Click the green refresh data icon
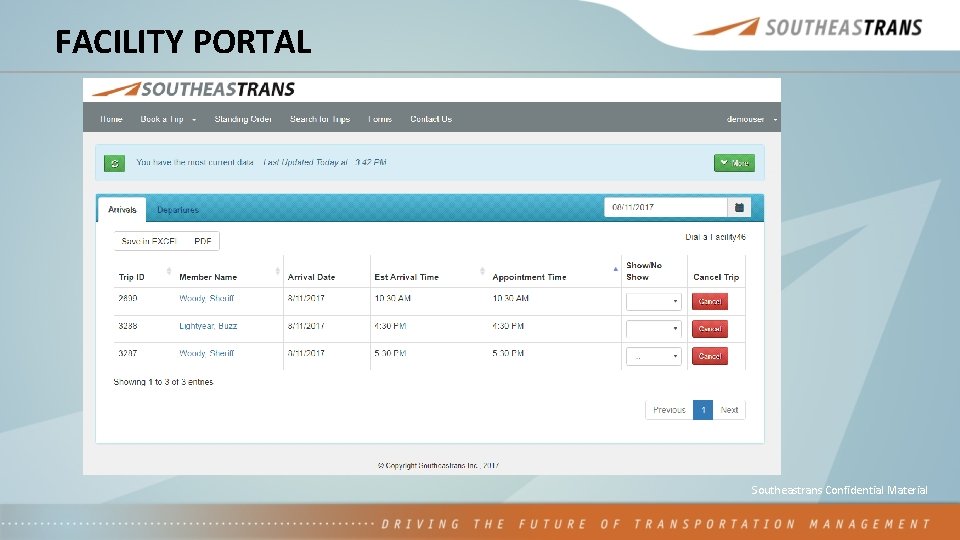Viewport: 960px width, 540px height. (x=114, y=163)
